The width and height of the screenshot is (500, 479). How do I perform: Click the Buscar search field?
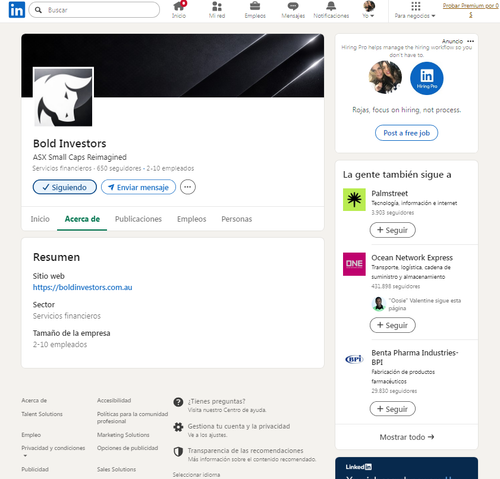(94, 10)
